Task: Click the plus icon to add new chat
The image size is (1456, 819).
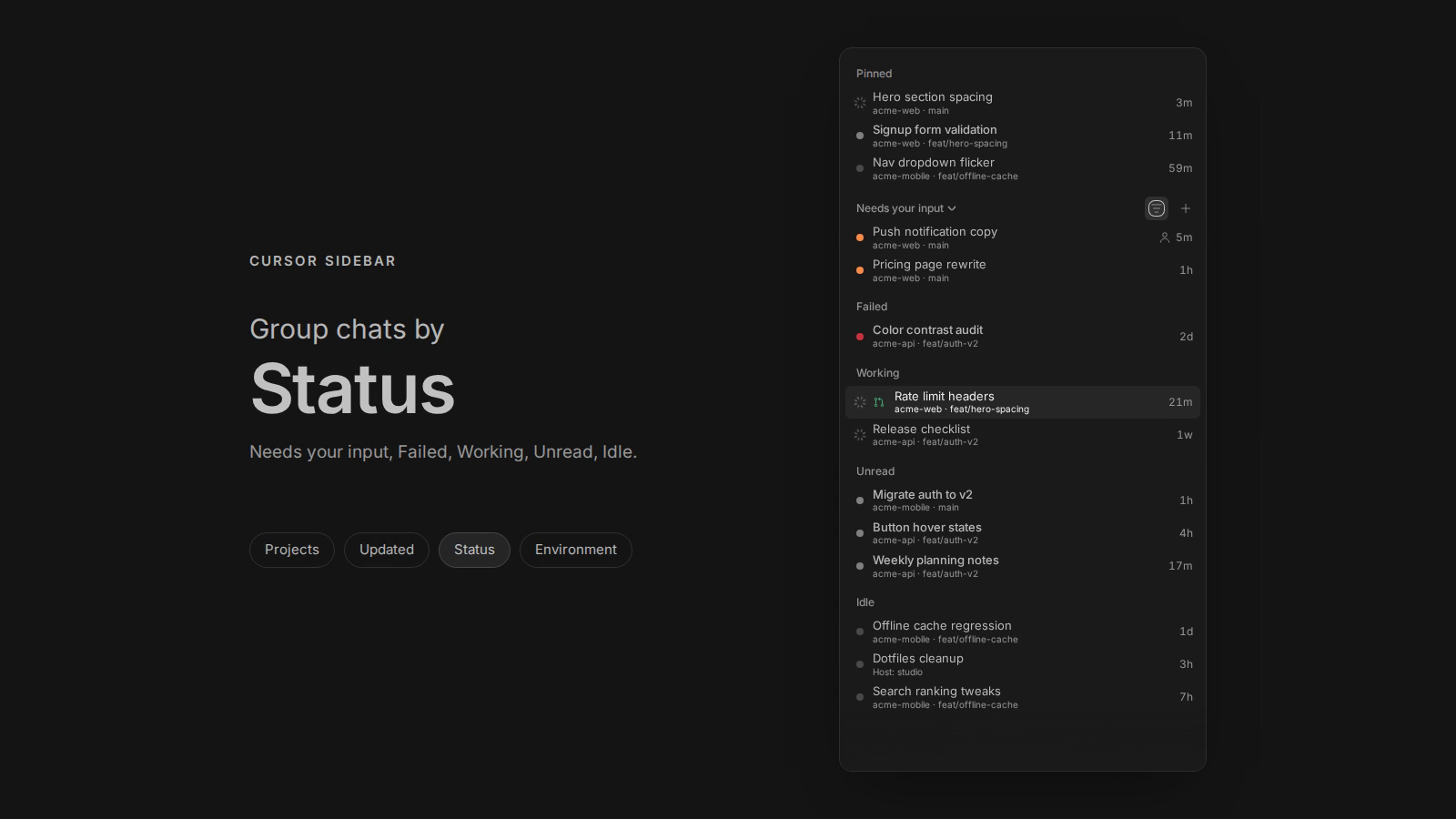Action: coord(1186,208)
